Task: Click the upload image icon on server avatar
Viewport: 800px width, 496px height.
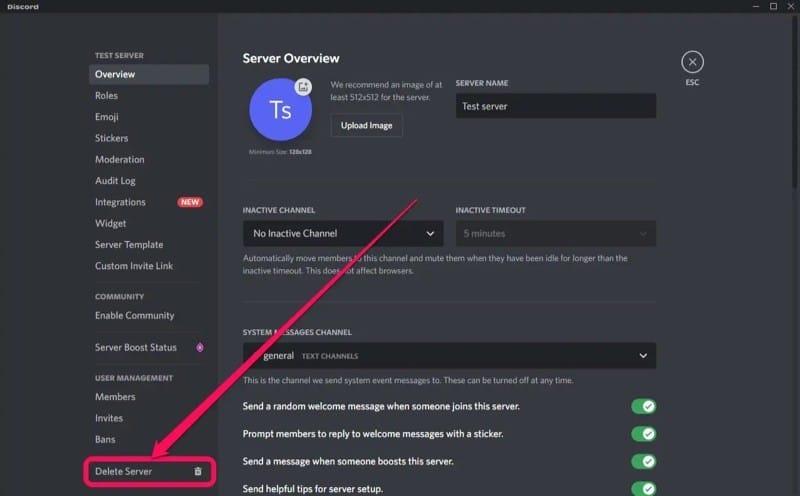Action: pyautogui.click(x=303, y=86)
